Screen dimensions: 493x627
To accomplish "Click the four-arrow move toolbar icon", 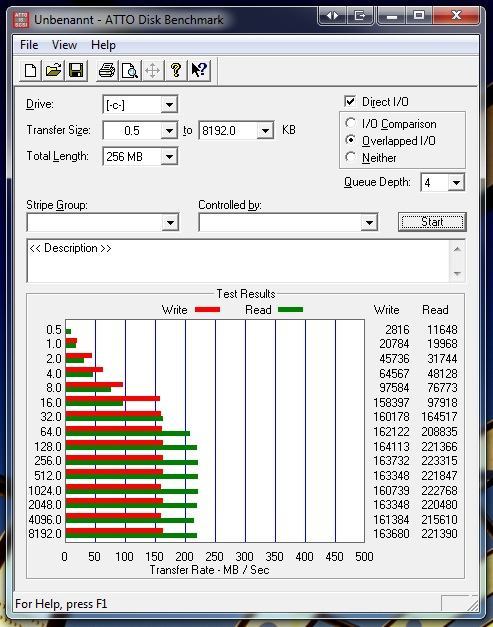I will [x=153, y=71].
